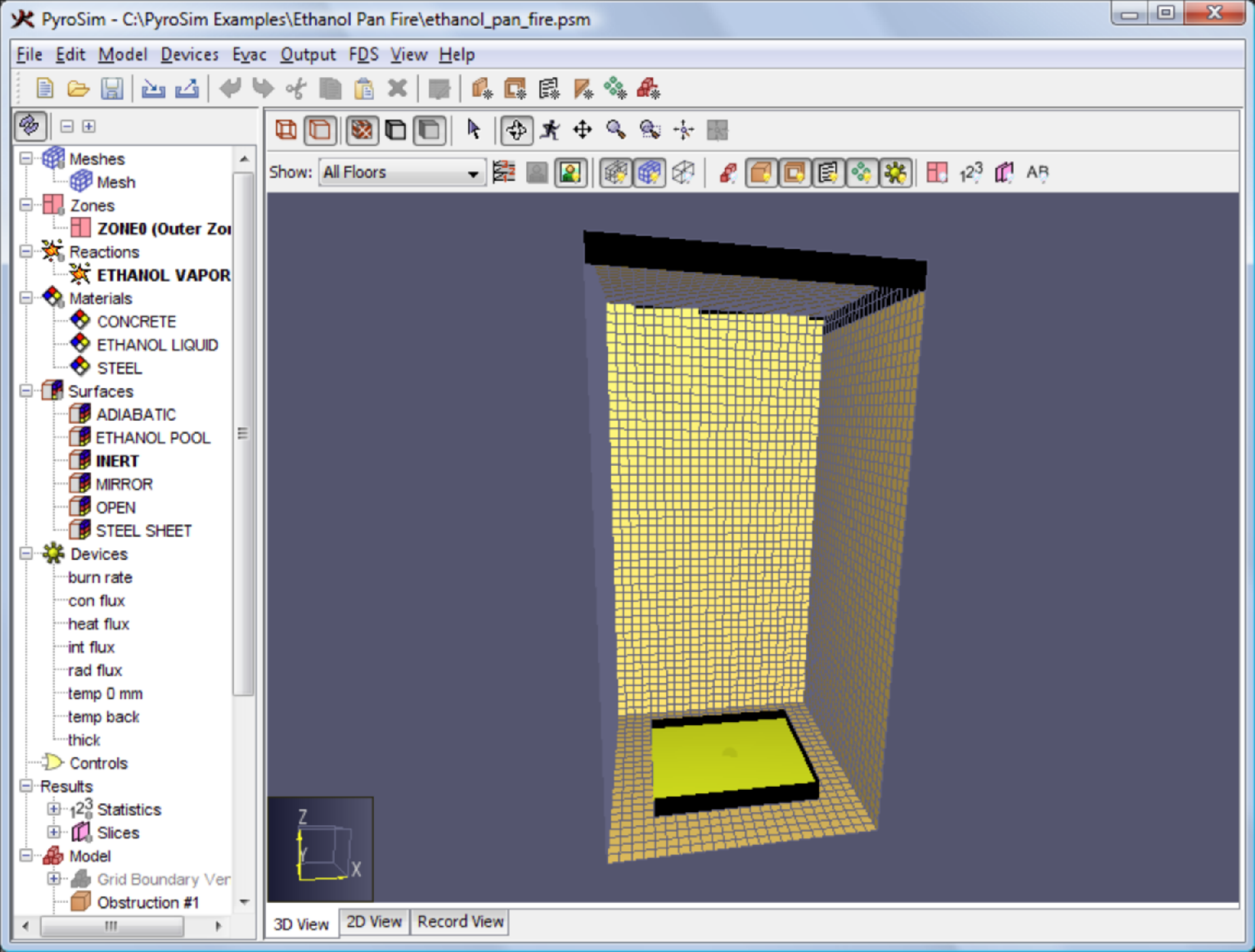Click the tree panel vertical scrollbar
The height and width of the screenshot is (952, 1255).
(243, 434)
